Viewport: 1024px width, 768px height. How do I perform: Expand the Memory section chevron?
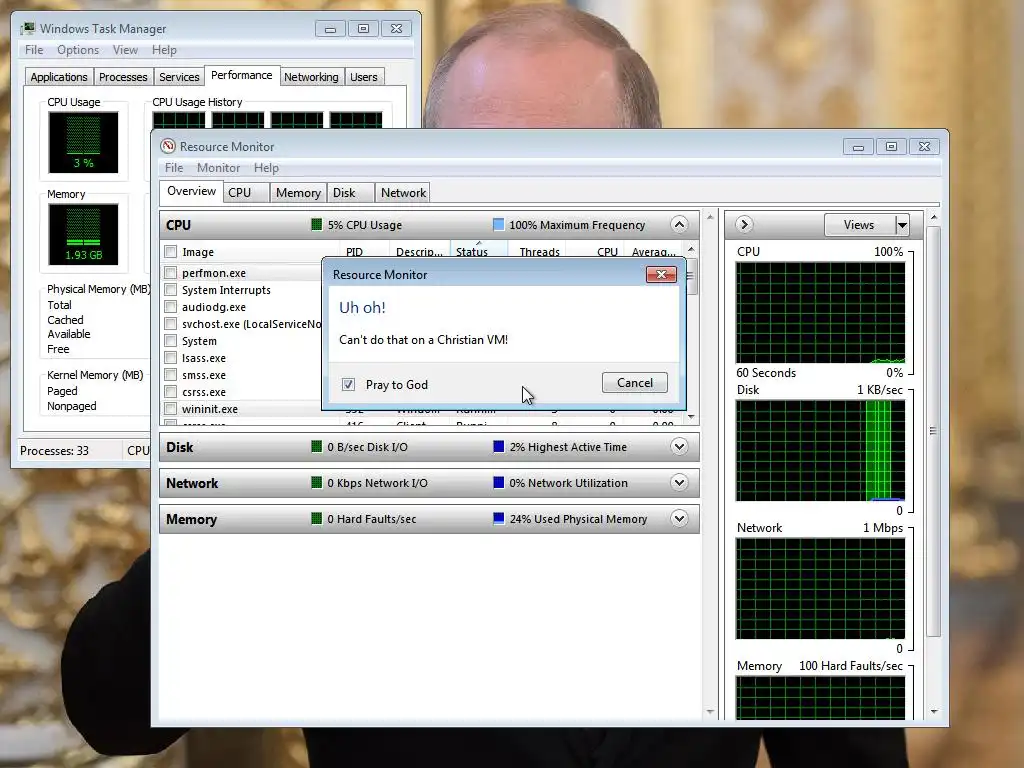[x=679, y=519]
